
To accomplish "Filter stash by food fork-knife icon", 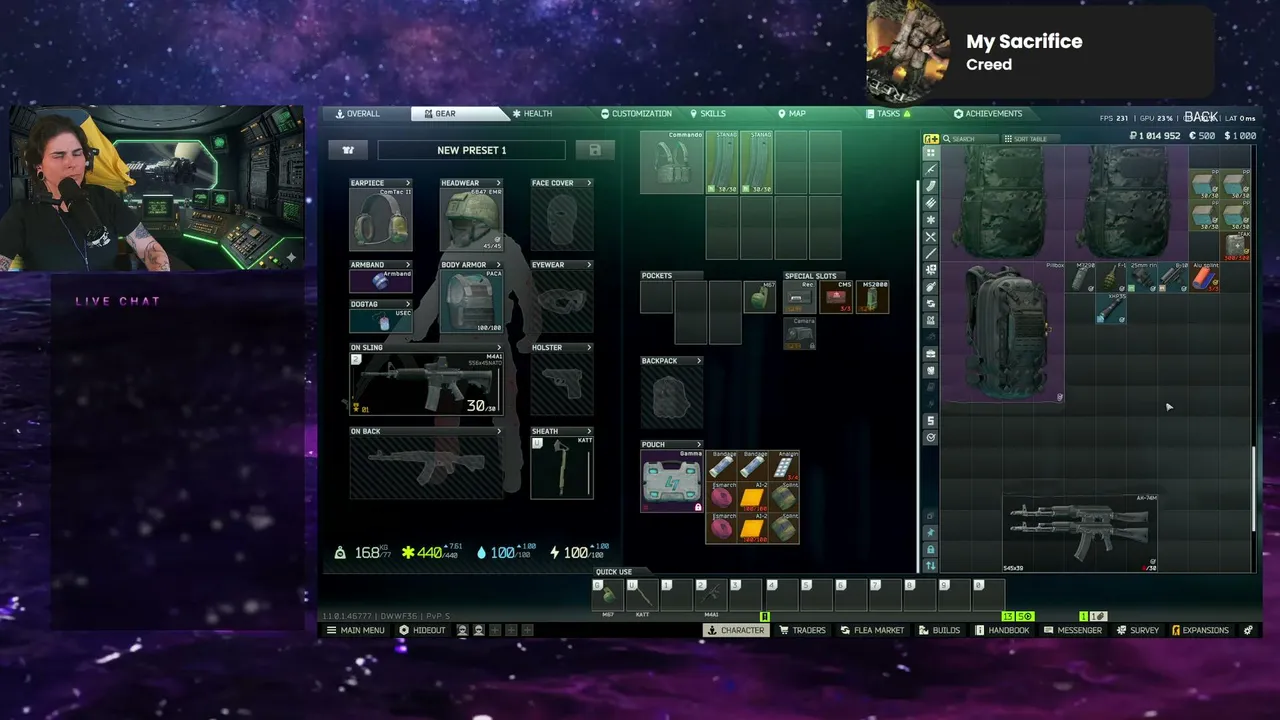I will [931, 237].
